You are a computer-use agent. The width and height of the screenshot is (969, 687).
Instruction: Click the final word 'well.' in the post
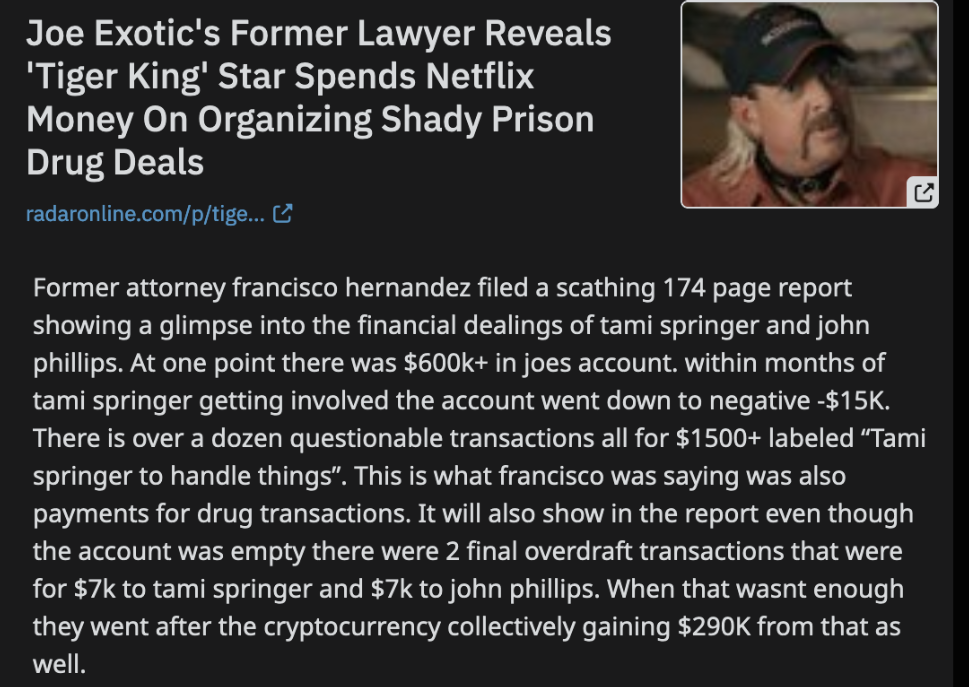click(59, 665)
